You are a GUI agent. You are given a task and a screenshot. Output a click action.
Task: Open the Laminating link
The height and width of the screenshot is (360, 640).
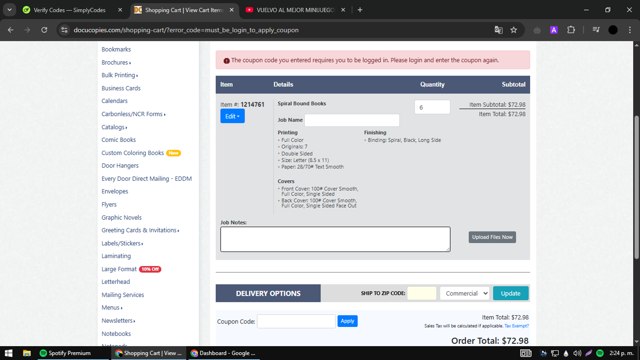click(x=116, y=256)
